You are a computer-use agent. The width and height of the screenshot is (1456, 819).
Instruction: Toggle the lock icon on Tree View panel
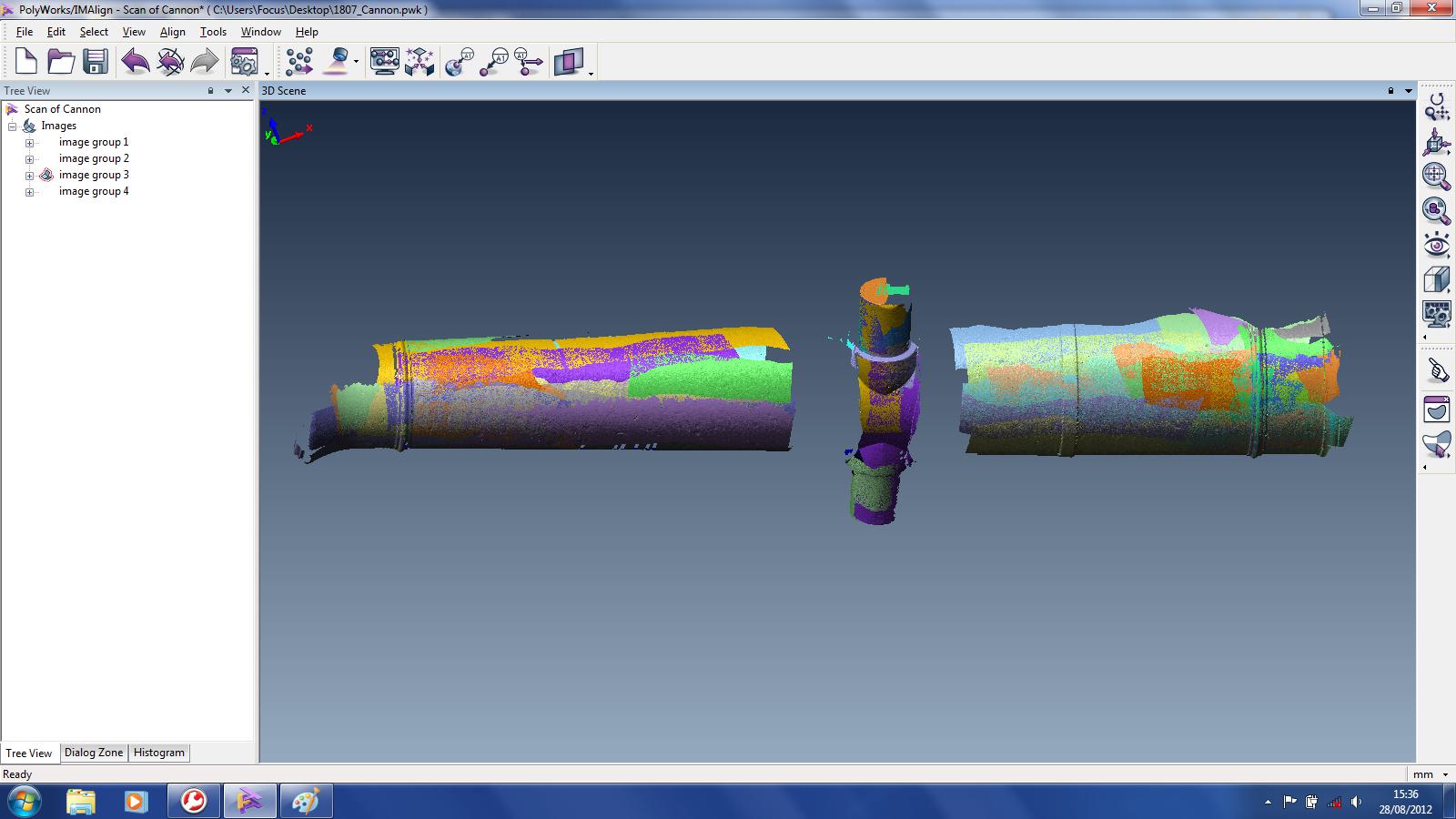211,91
